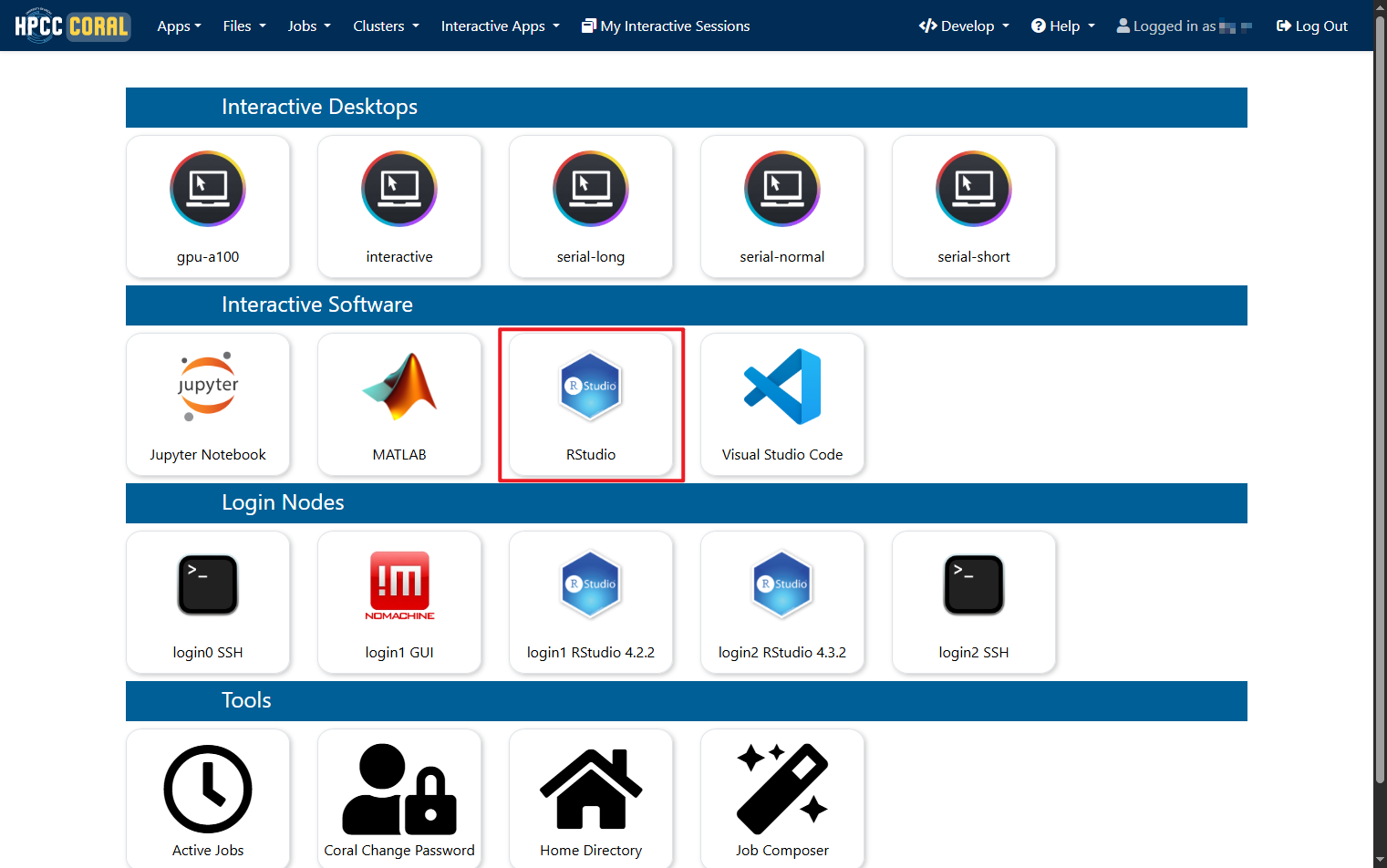Click the Coral Change Password label

click(399, 851)
